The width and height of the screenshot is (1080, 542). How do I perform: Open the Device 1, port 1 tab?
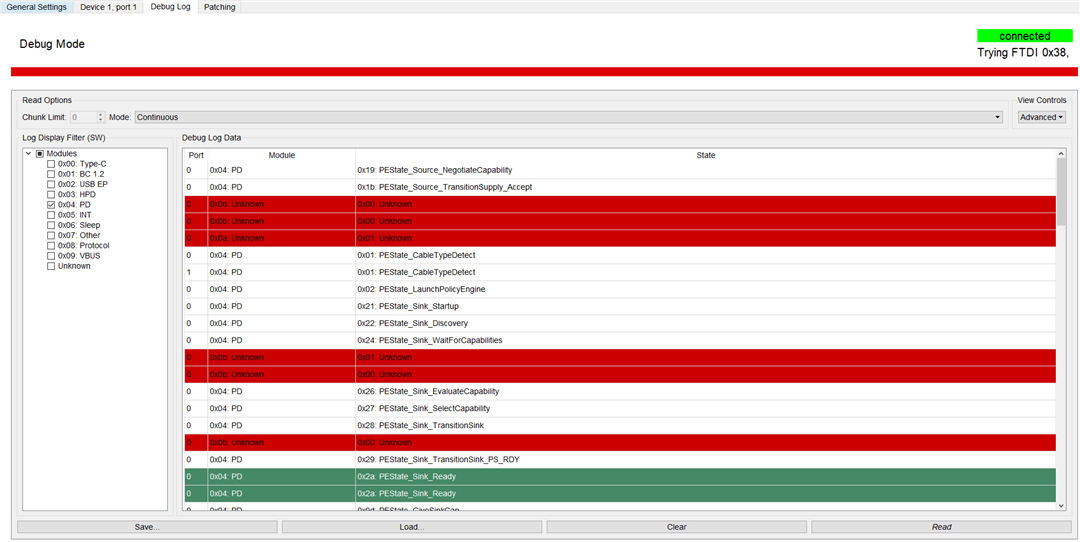coord(108,7)
